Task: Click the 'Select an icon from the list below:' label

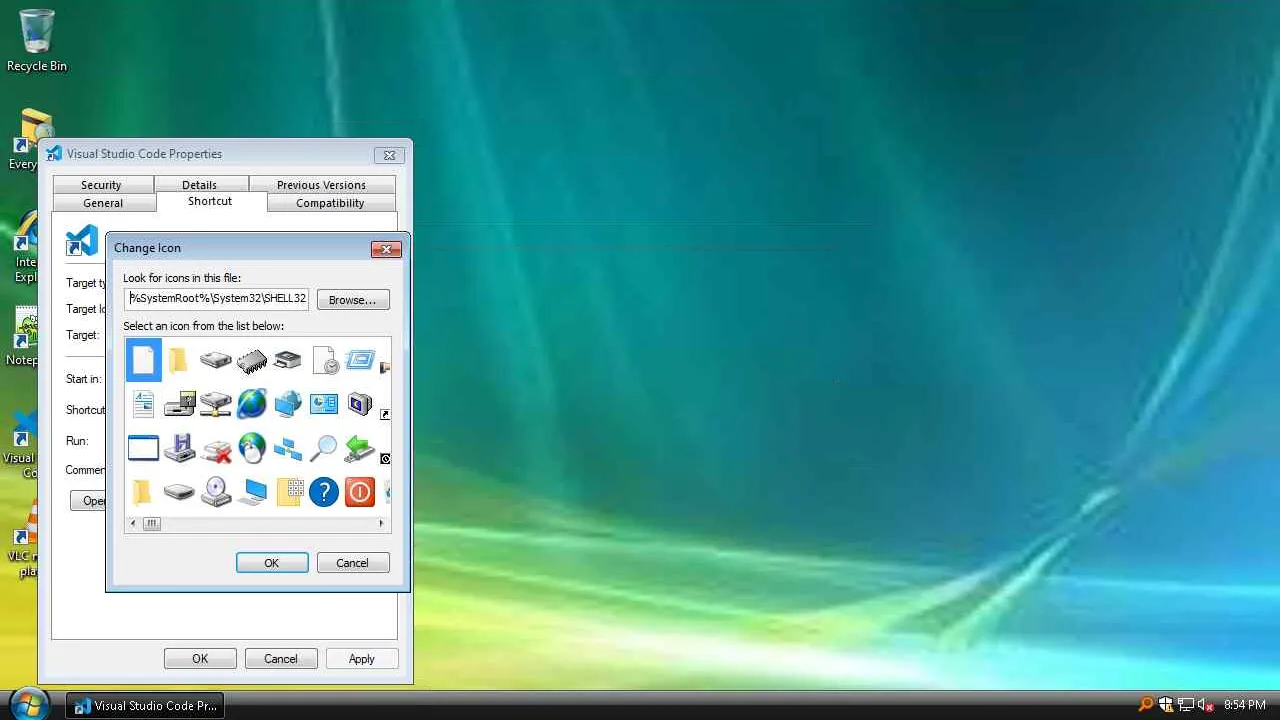Action: click(204, 326)
